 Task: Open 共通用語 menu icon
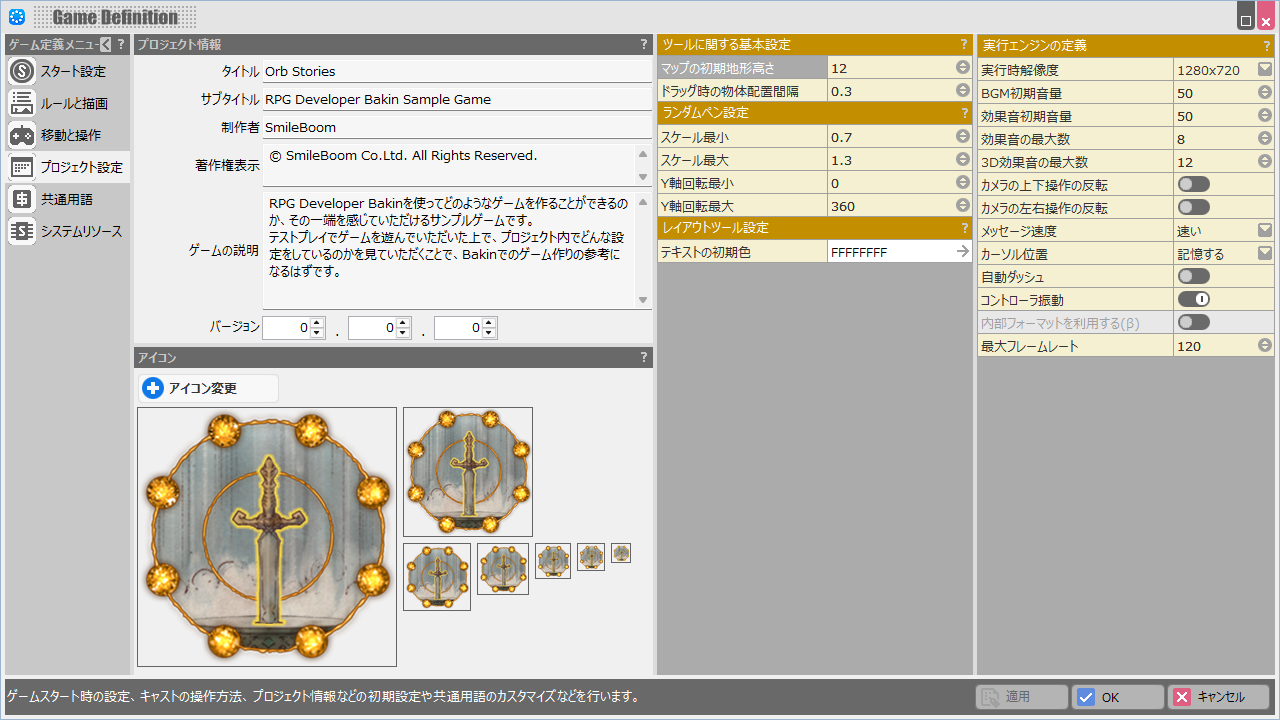point(22,200)
